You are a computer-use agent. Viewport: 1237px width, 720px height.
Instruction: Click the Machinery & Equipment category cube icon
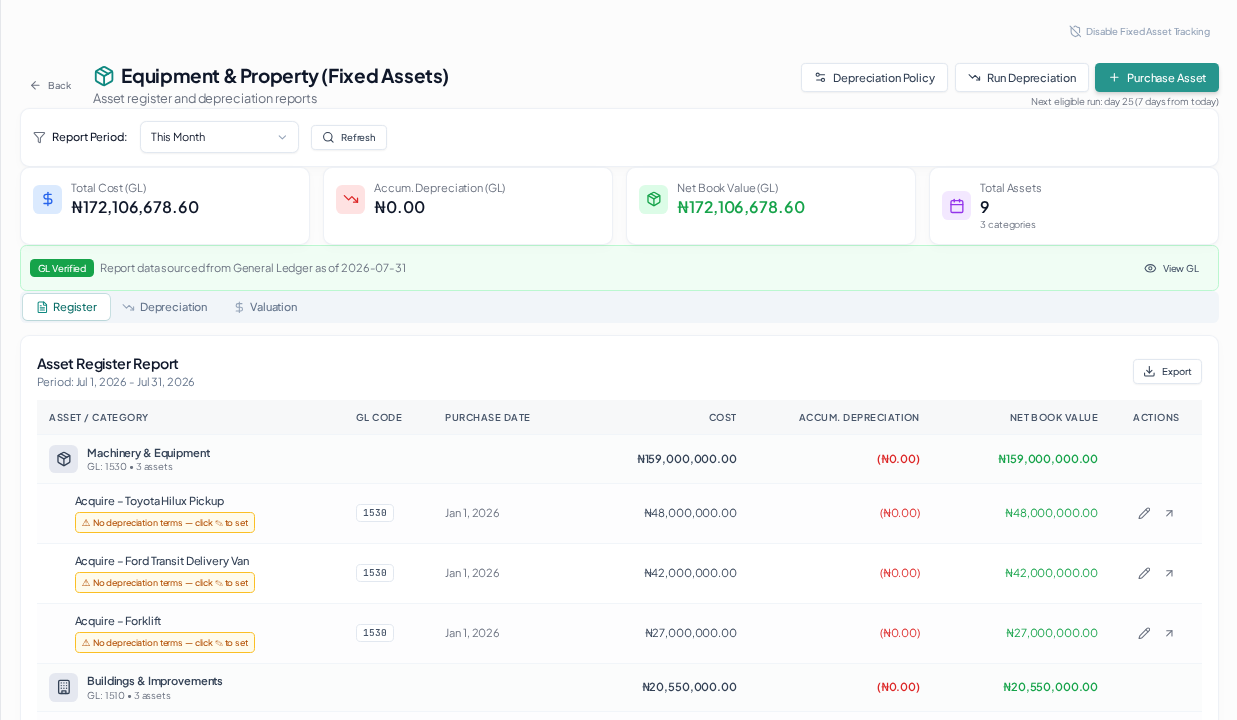coord(64,459)
